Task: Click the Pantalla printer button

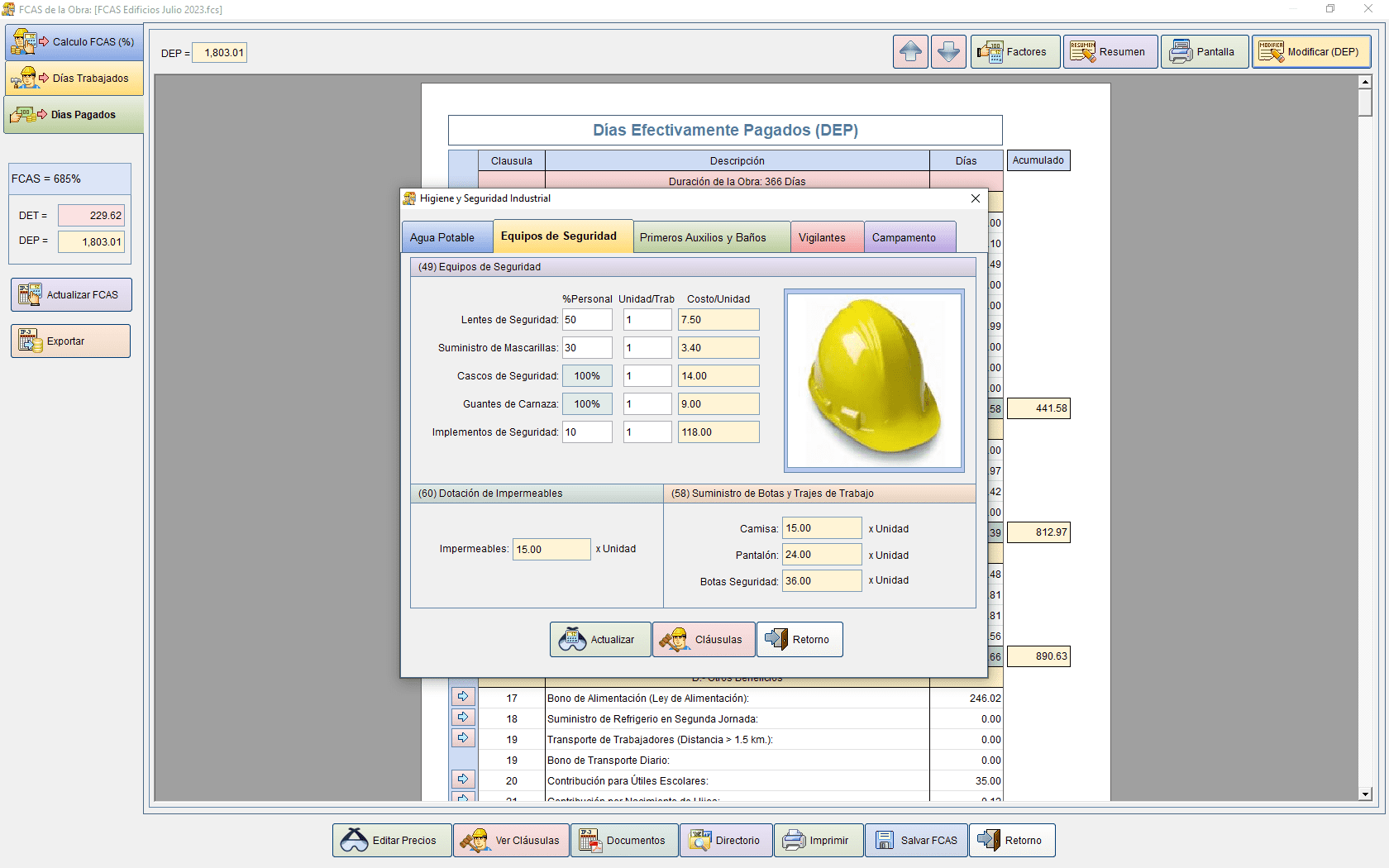Action: (1204, 52)
